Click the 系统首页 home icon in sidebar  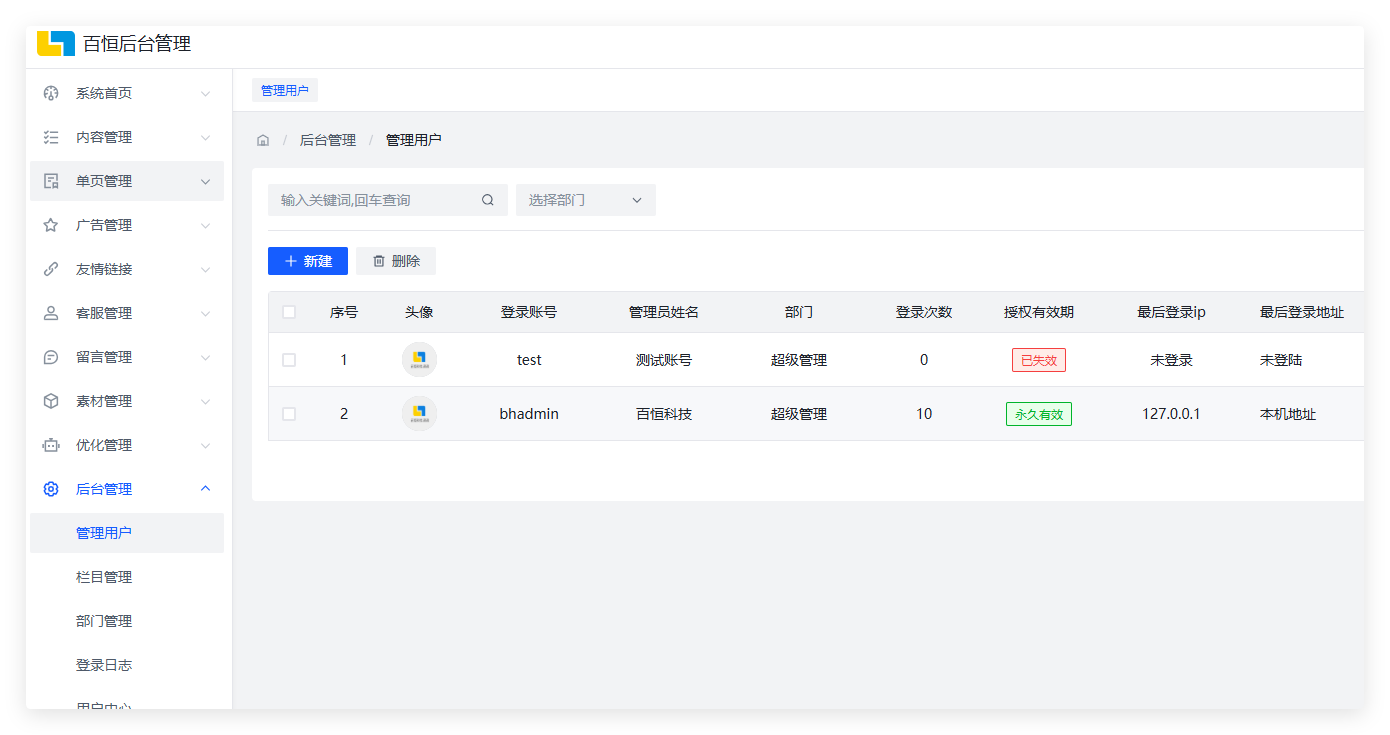(x=50, y=92)
